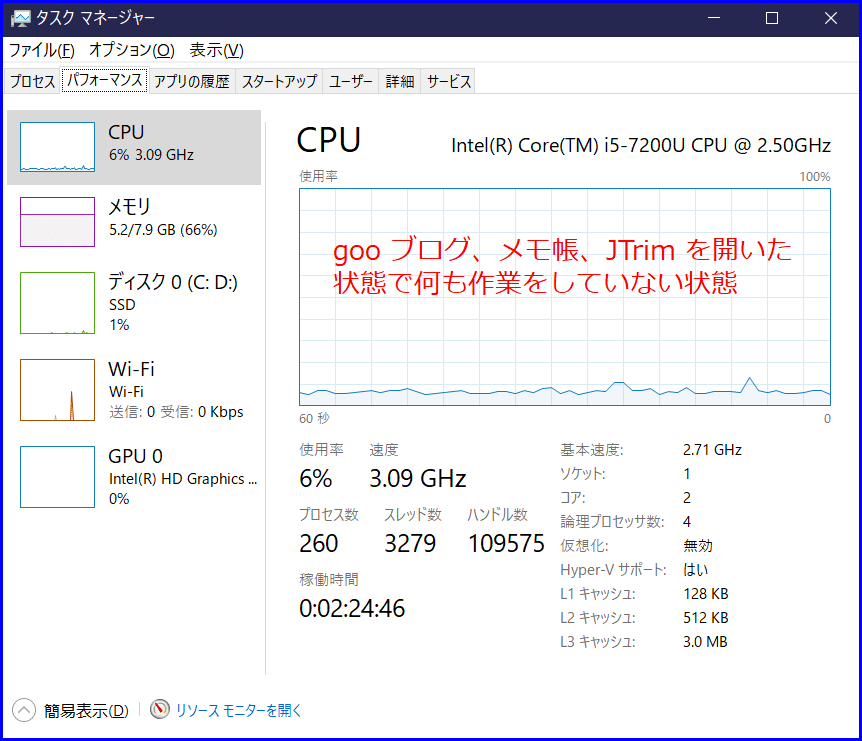
Task: Click the 5.2/7.9 GB (66%) text
Action: (x=163, y=230)
